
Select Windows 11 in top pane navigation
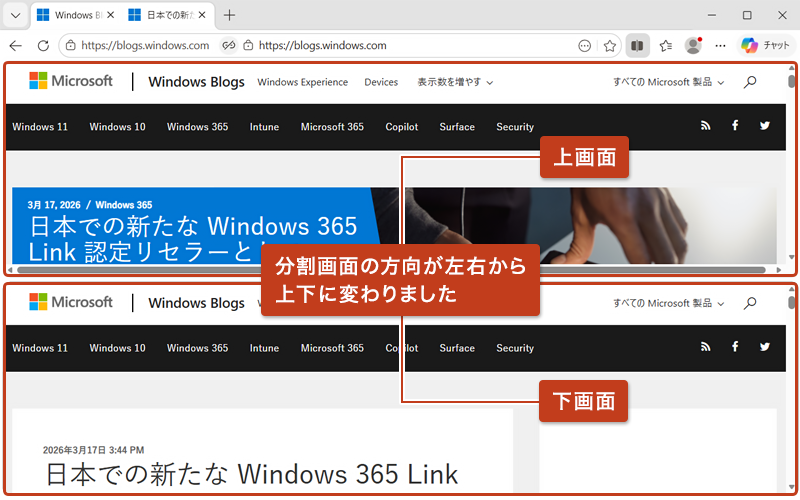coord(40,127)
